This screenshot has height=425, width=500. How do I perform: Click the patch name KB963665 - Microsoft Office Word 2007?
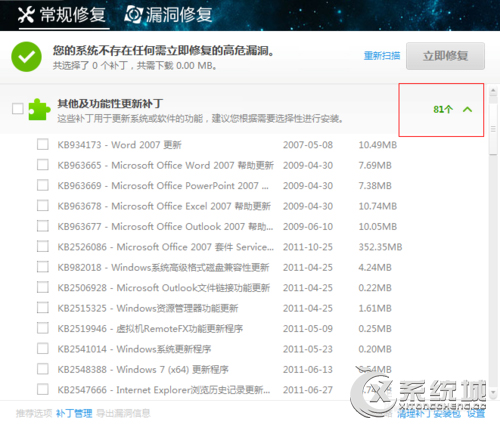(166, 165)
